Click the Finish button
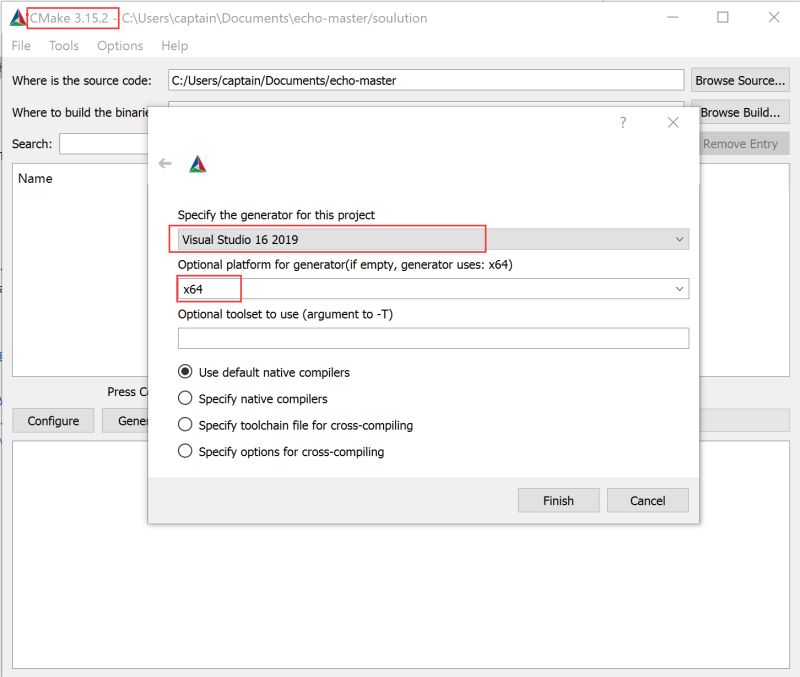 coord(558,500)
